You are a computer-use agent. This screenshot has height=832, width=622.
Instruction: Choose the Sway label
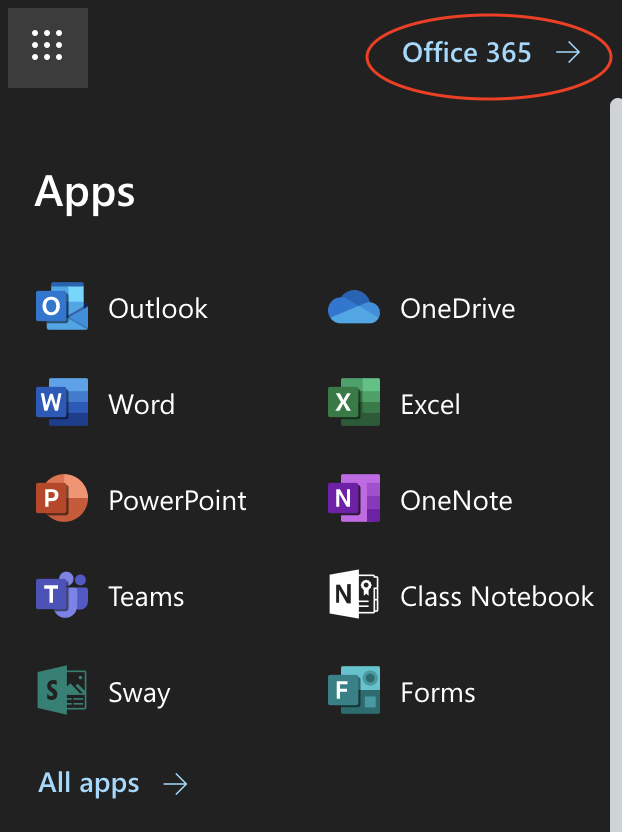[x=139, y=694]
